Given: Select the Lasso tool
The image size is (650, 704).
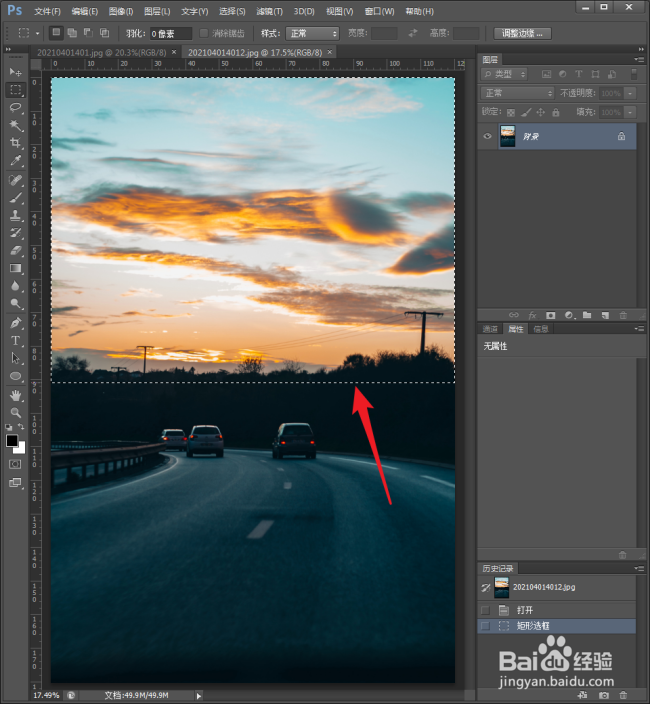Looking at the screenshot, I should pyautogui.click(x=16, y=107).
